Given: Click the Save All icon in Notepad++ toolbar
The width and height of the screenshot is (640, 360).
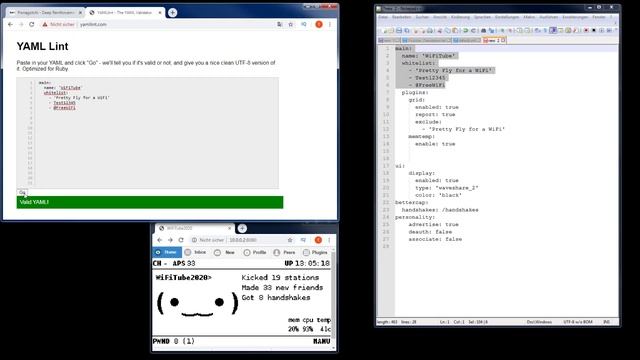Looking at the screenshot, I should point(407,31).
